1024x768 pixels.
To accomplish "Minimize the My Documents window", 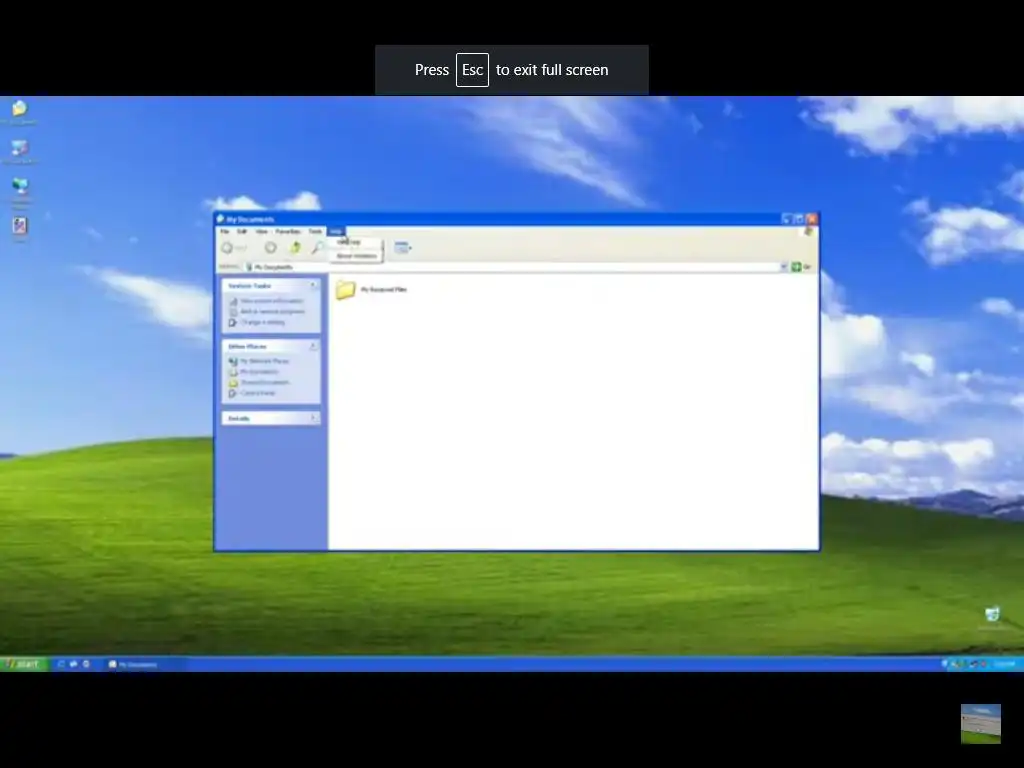I will coord(787,219).
